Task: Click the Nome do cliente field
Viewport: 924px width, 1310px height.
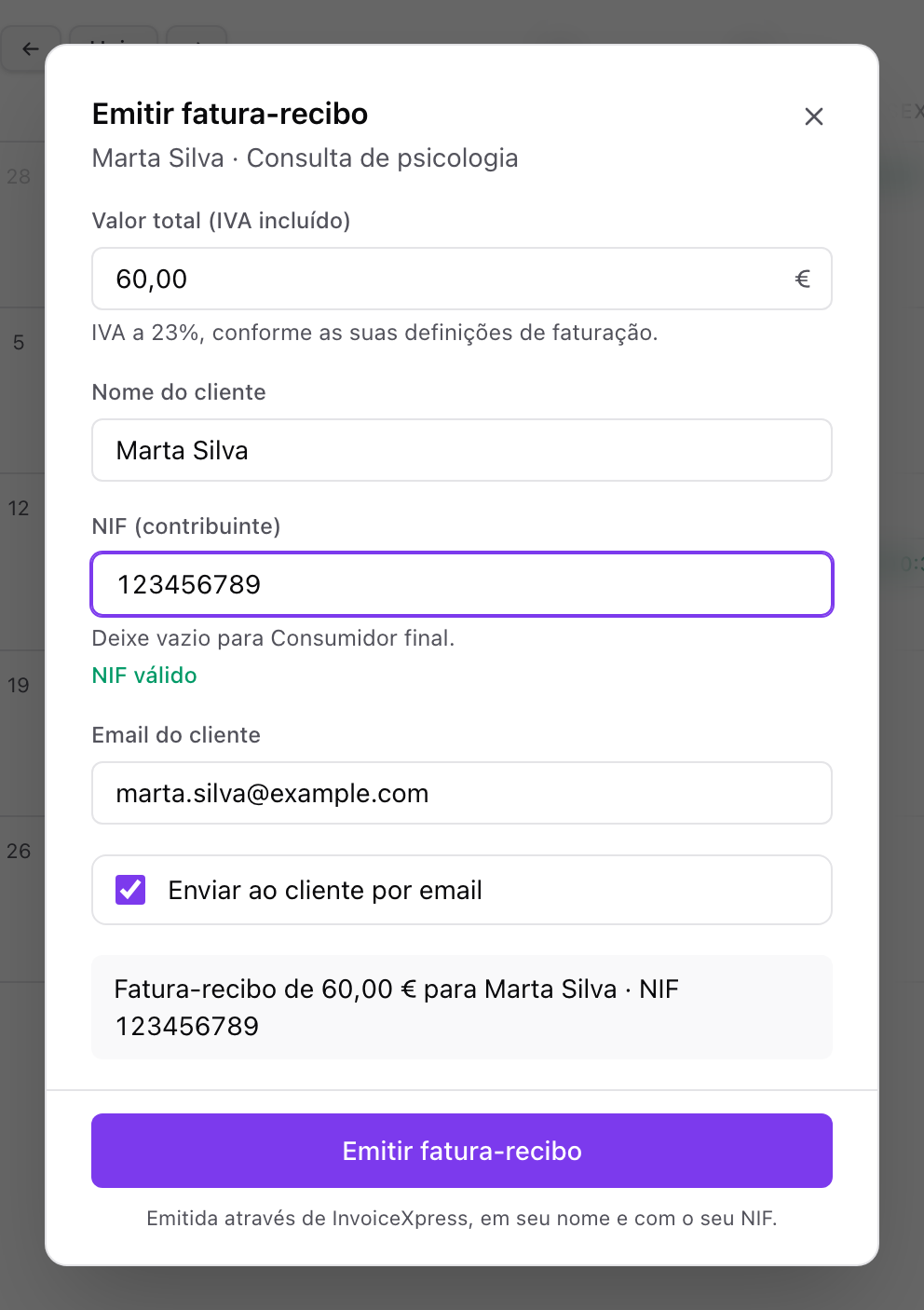Action: click(x=462, y=450)
